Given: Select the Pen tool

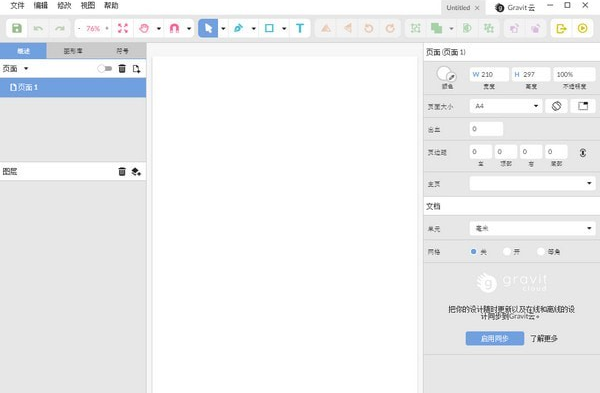Looking at the screenshot, I should click(238, 28).
